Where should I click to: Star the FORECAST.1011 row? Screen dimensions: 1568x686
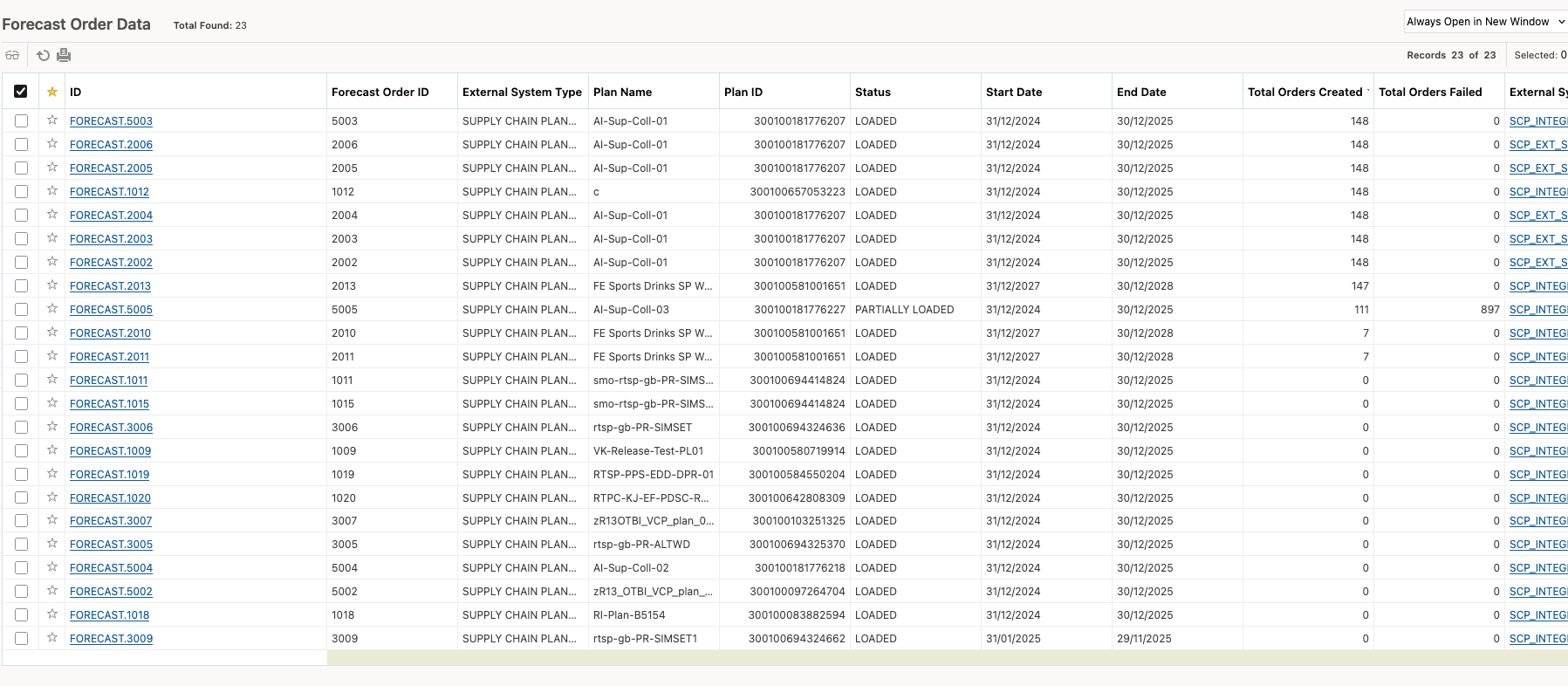pos(52,380)
